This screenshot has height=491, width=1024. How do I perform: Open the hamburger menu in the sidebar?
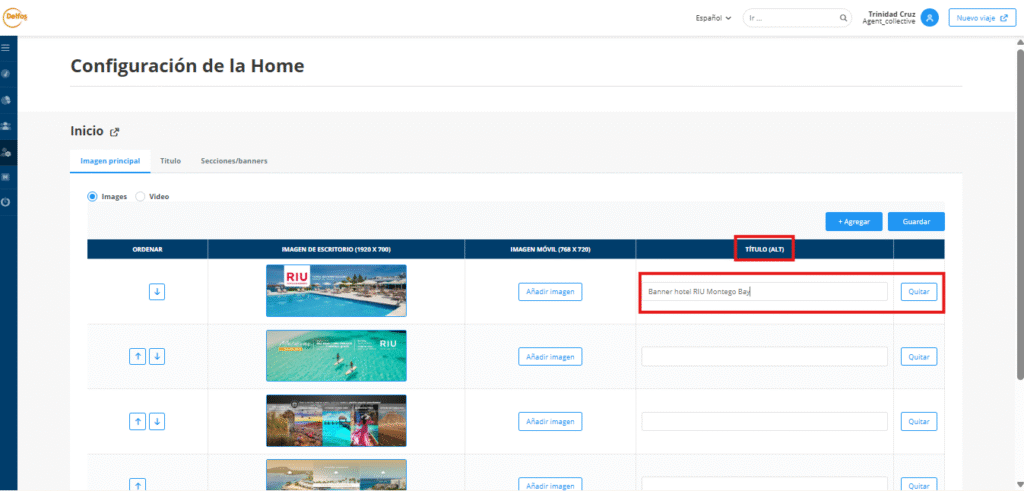point(6,47)
